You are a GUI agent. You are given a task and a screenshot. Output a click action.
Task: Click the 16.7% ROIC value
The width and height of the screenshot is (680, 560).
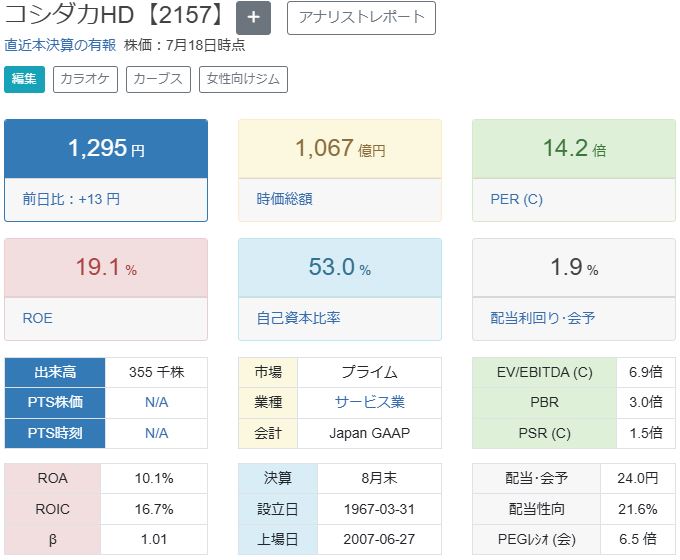tap(154, 509)
